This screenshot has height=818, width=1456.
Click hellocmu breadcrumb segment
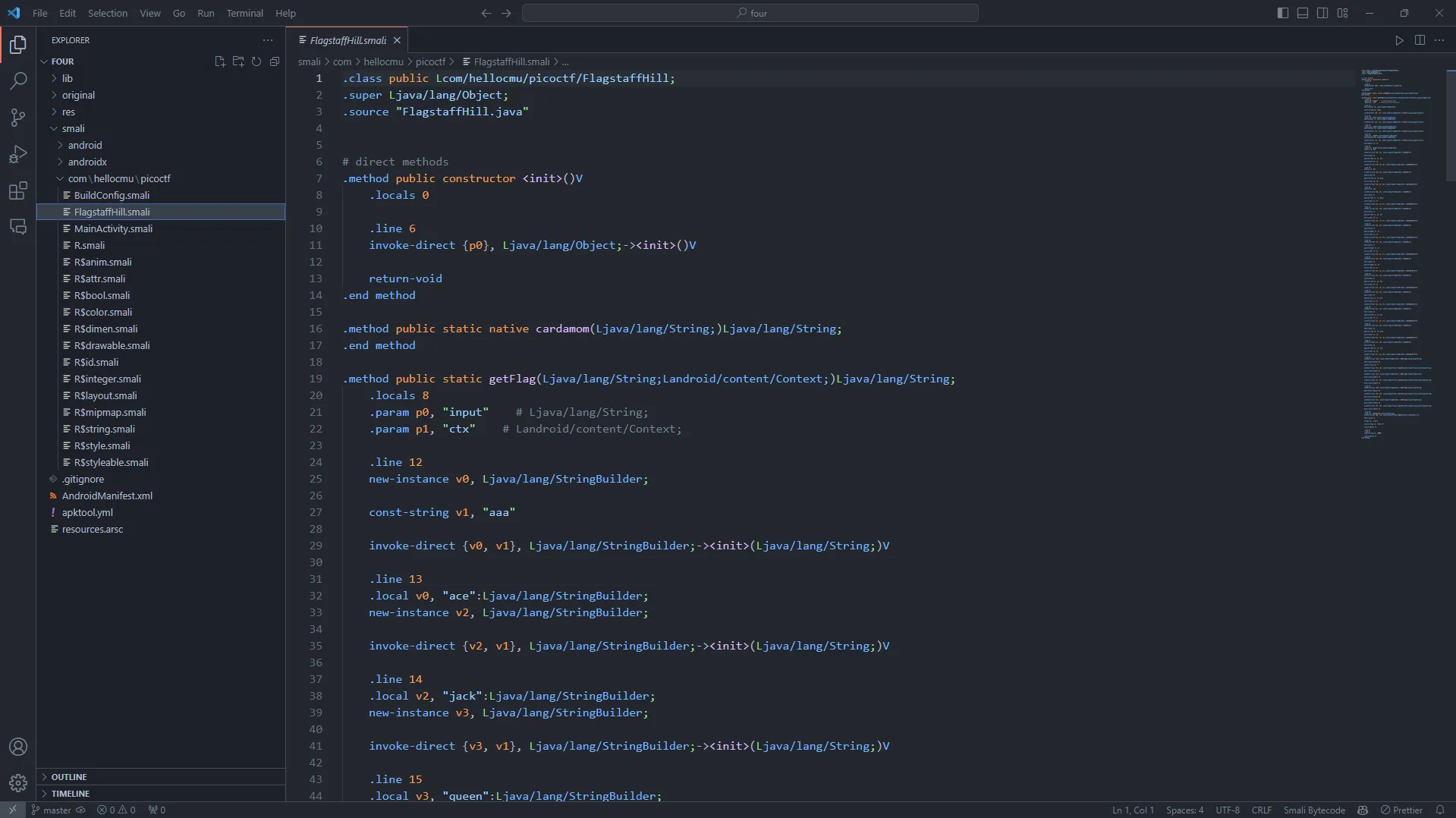(383, 61)
